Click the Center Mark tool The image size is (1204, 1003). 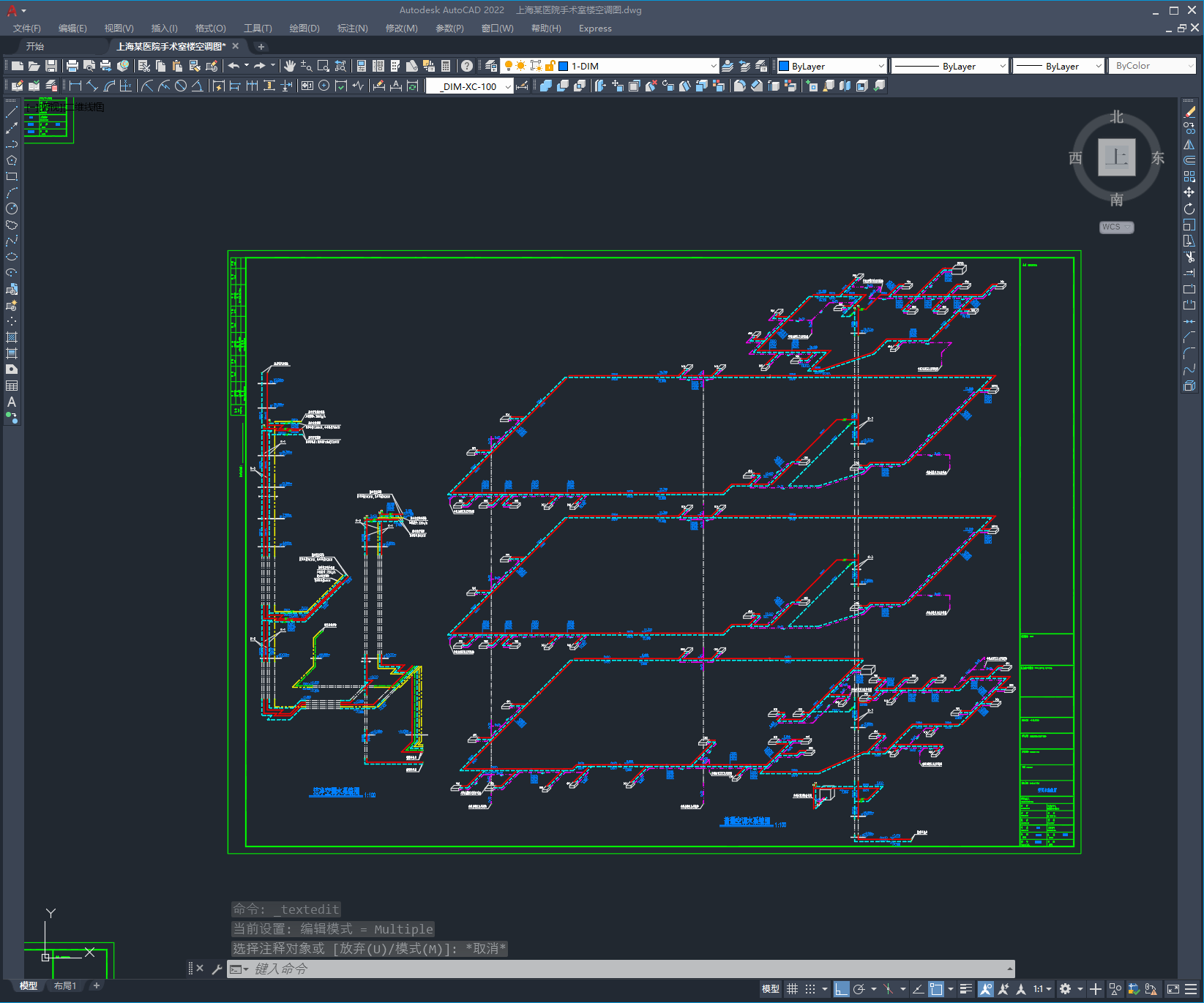(x=324, y=86)
